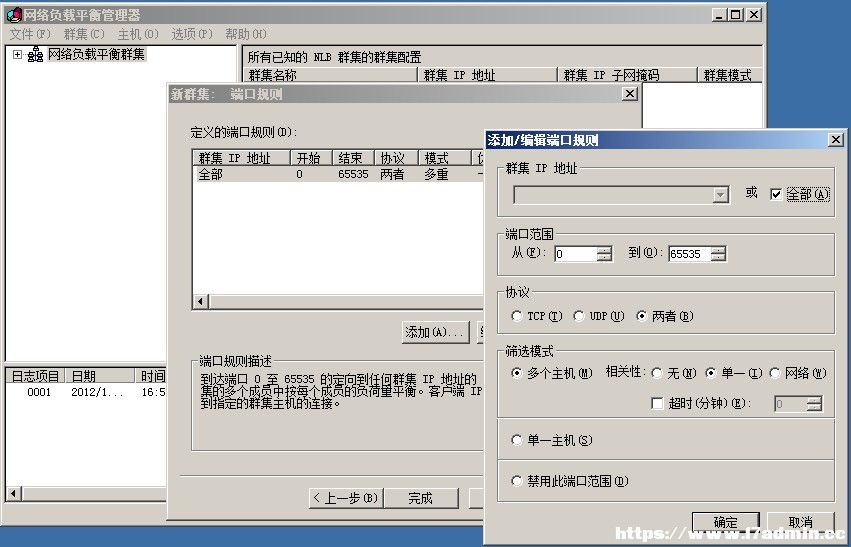Click the 日期 log column header
The height and width of the screenshot is (547, 851).
pyautogui.click(x=100, y=376)
